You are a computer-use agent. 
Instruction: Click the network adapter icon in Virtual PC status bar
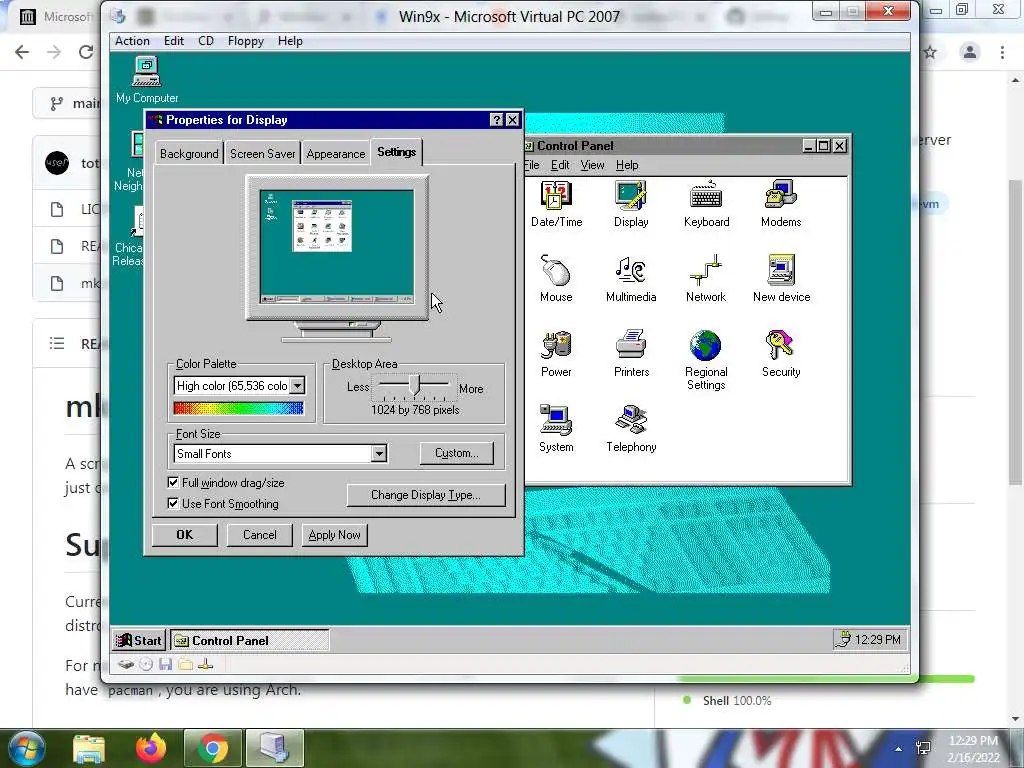point(205,665)
